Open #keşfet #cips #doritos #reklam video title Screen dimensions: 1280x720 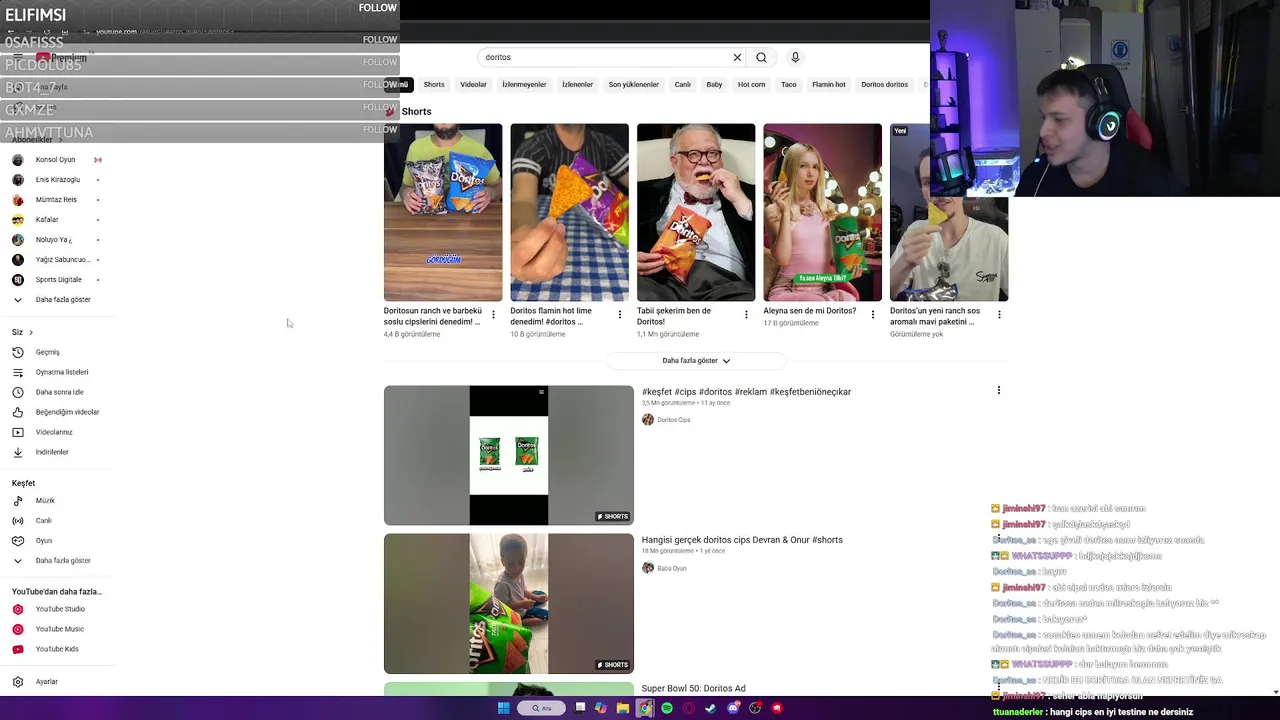point(746,392)
